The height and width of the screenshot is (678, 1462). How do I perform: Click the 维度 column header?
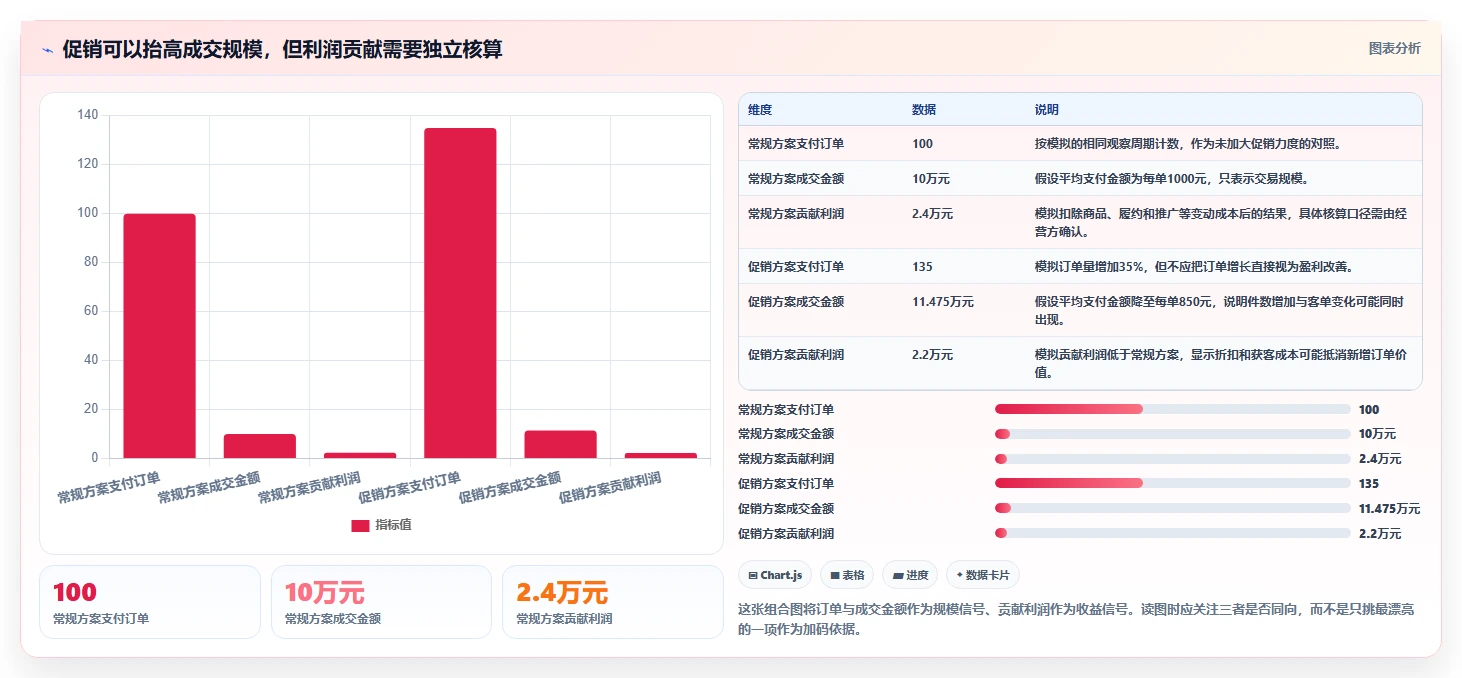click(760, 110)
